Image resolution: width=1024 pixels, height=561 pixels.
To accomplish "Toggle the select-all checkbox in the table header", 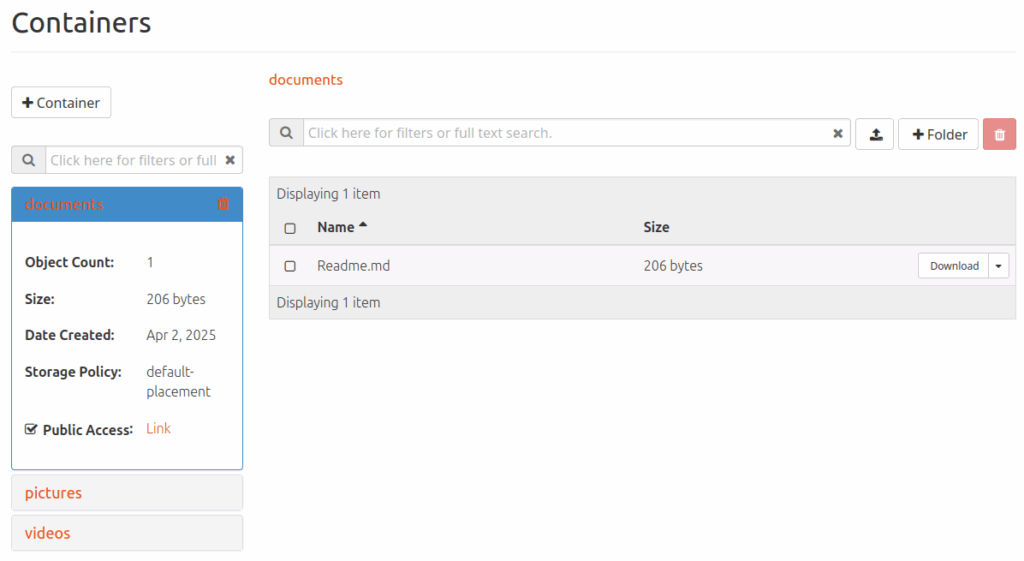I will (290, 228).
